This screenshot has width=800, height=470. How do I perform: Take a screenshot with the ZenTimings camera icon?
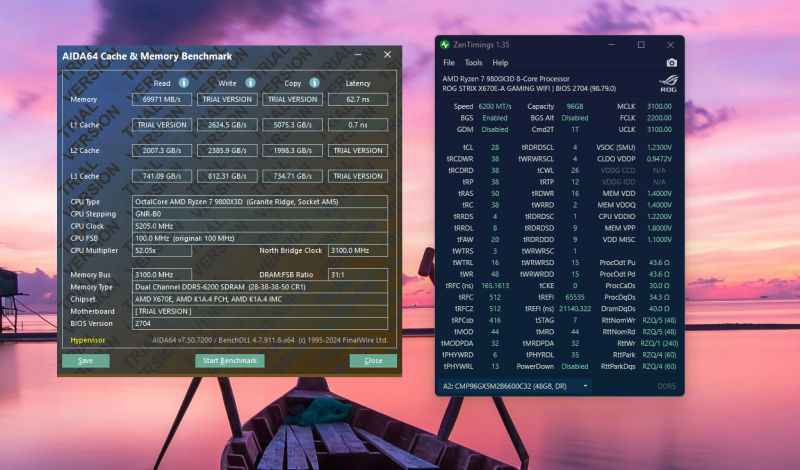click(671, 63)
